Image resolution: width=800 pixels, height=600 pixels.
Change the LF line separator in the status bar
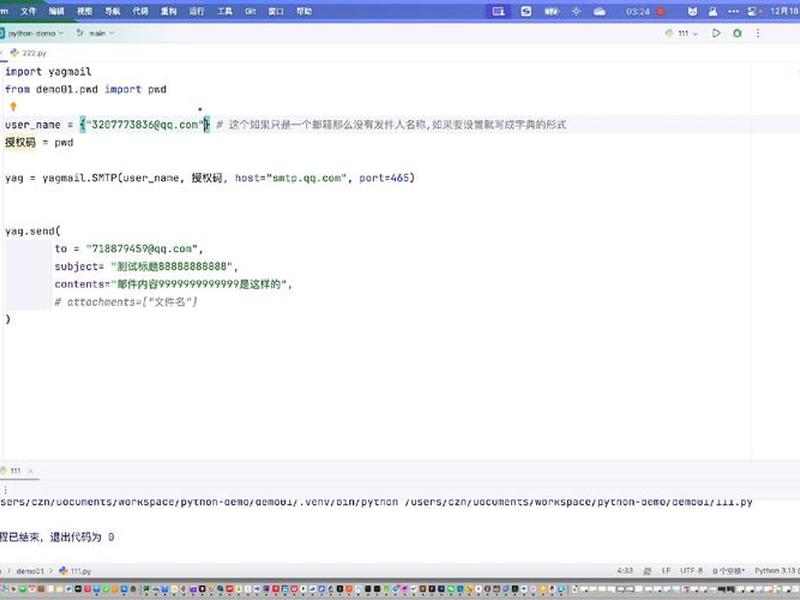[x=666, y=571]
